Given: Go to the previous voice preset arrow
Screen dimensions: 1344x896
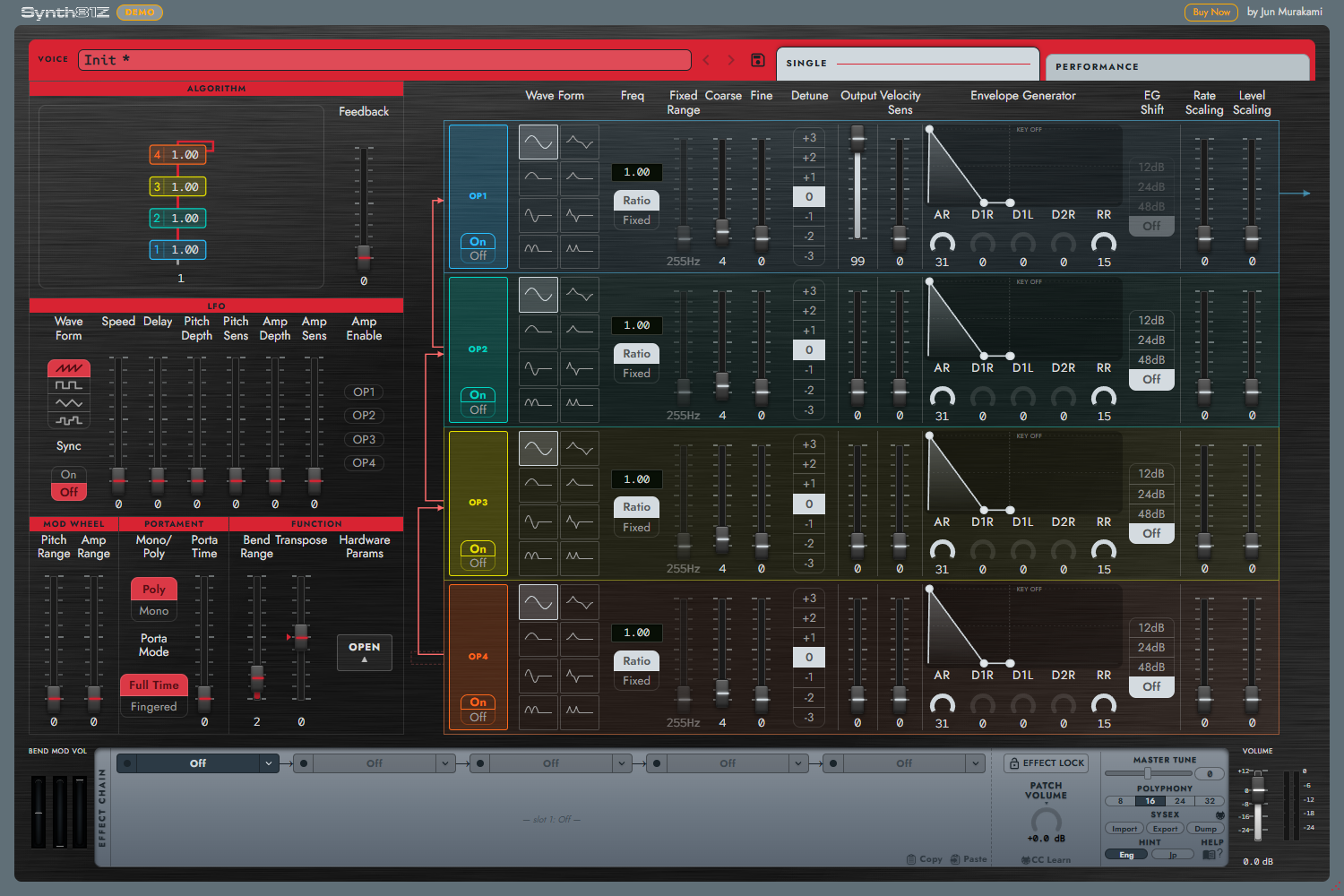Looking at the screenshot, I should click(x=706, y=60).
